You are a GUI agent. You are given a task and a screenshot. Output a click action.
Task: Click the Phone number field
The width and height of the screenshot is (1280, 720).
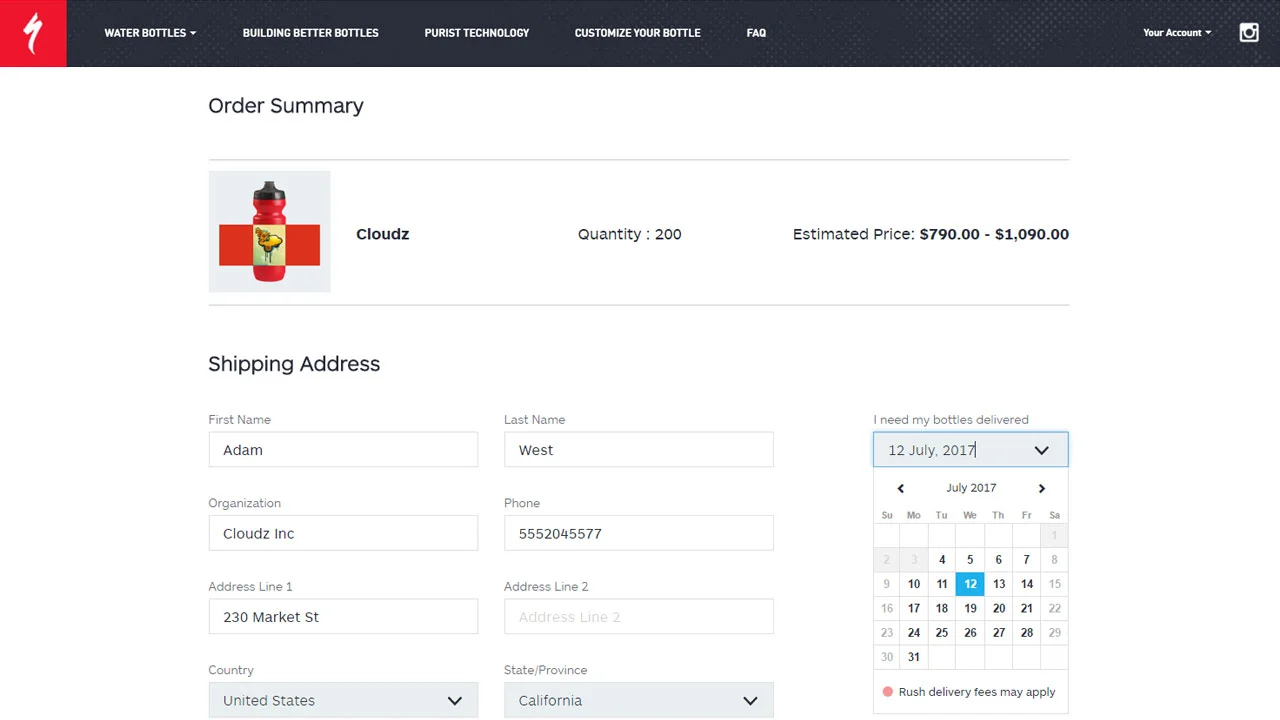pos(639,533)
